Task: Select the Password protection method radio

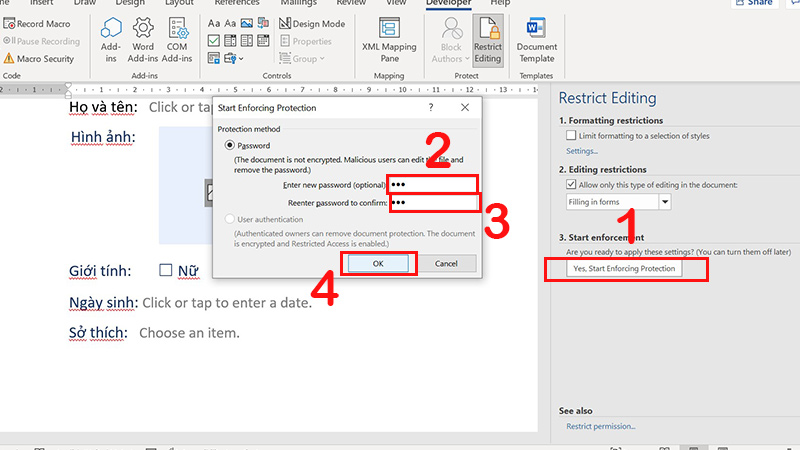Action: point(230,145)
